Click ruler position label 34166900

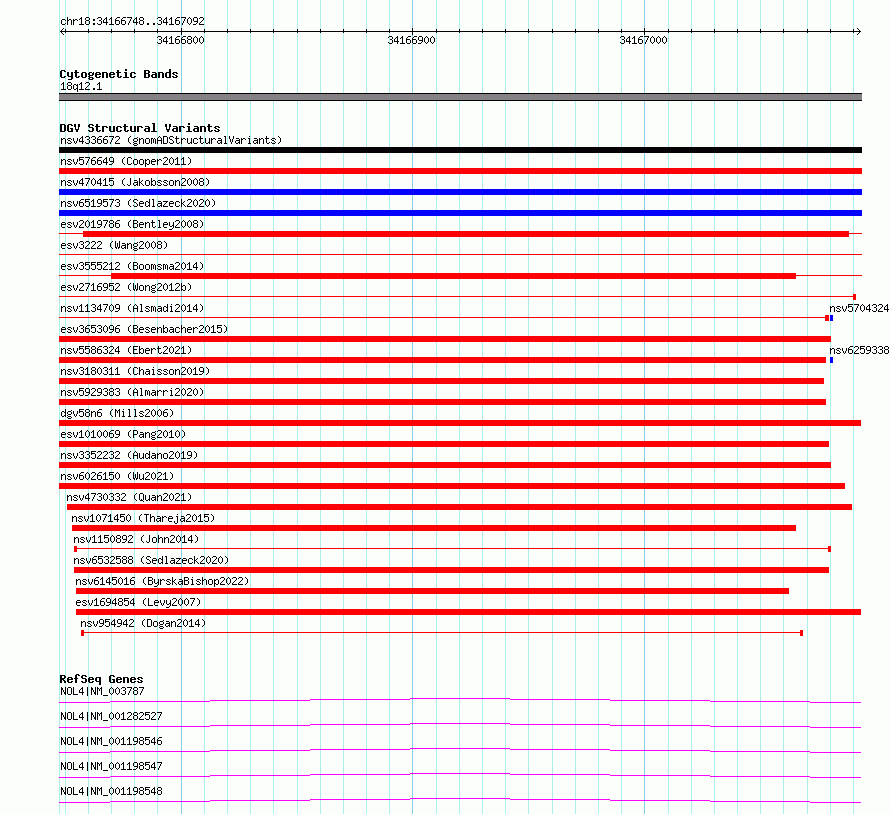411,40
